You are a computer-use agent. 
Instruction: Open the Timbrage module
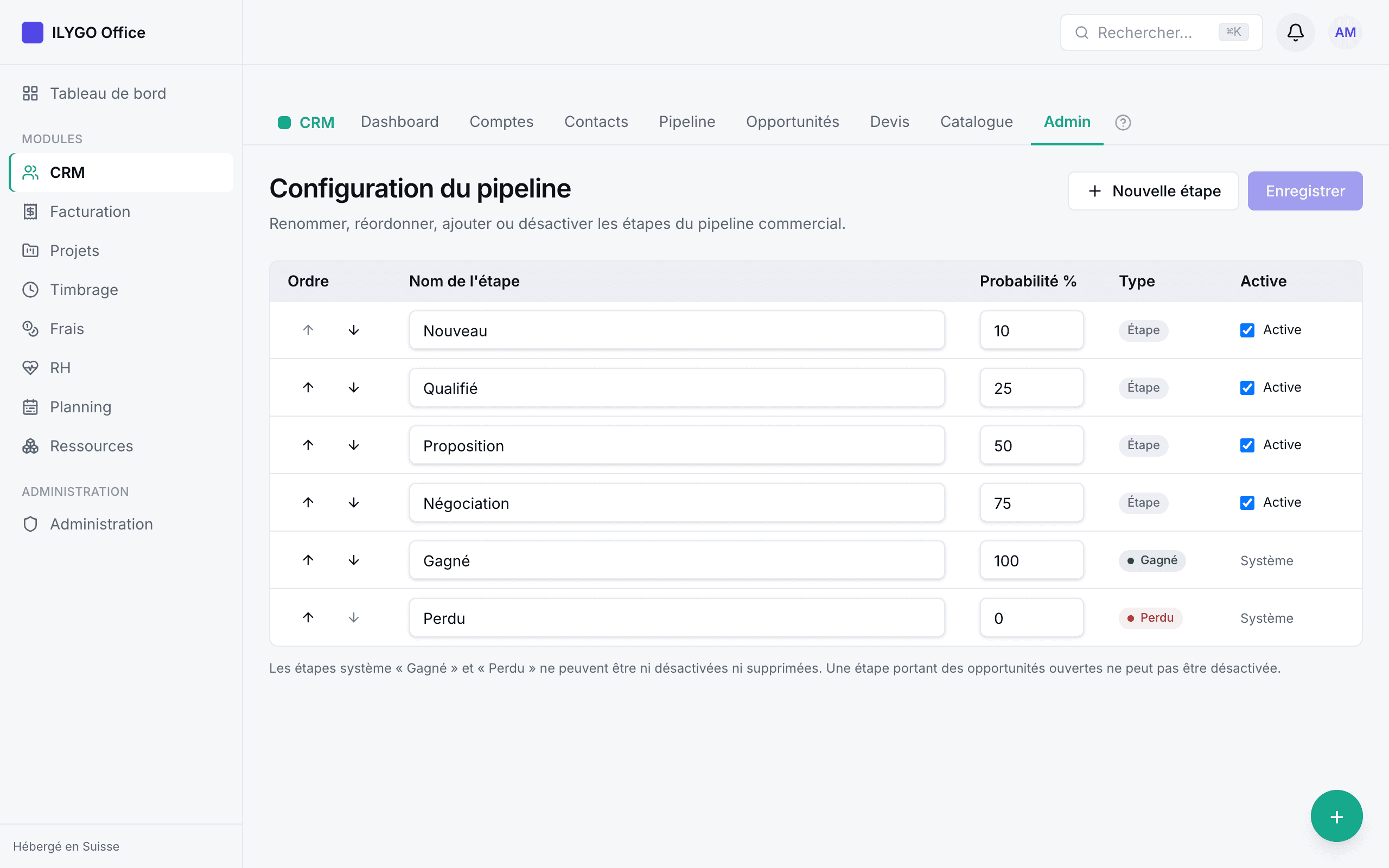pos(121,290)
